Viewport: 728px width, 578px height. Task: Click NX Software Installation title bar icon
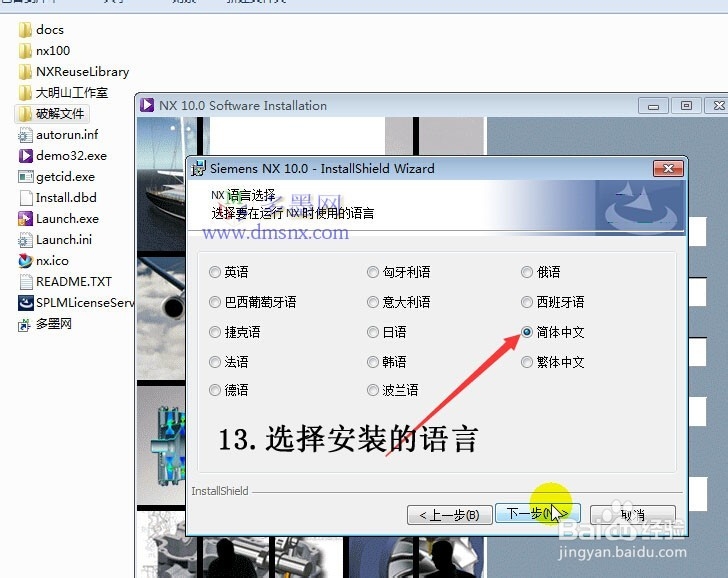click(147, 105)
